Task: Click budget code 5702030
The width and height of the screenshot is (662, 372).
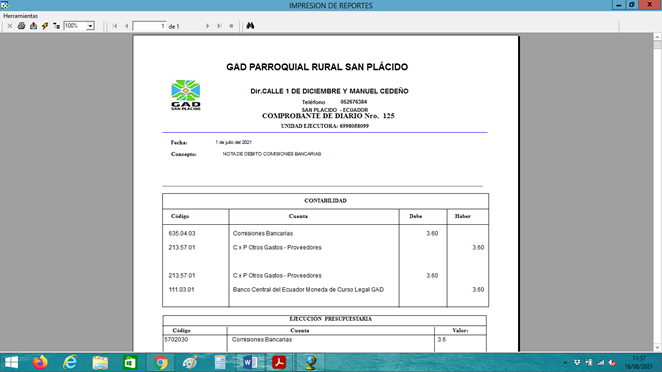Action: tap(176, 339)
